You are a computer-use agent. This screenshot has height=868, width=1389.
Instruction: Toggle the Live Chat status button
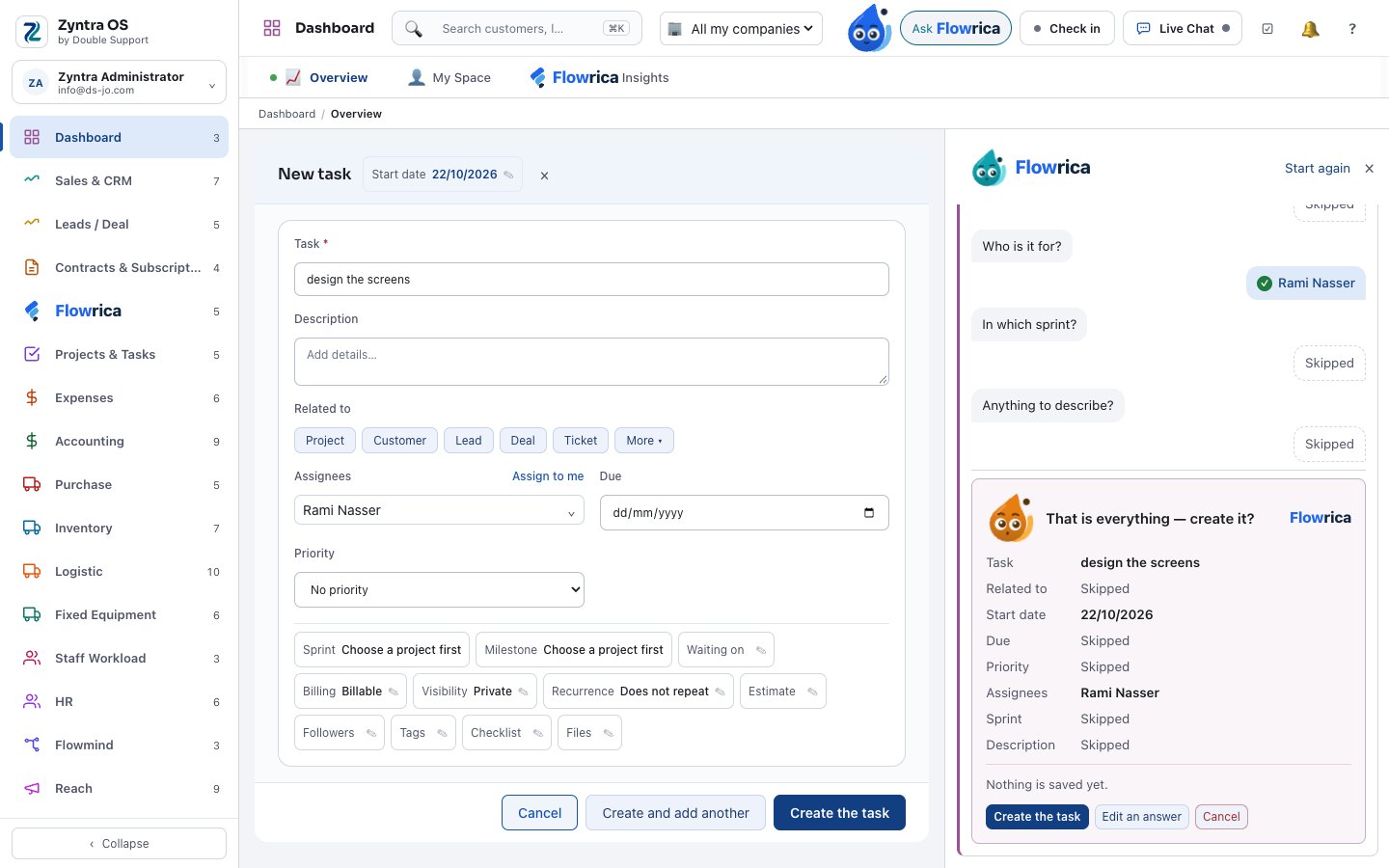click(x=1183, y=29)
